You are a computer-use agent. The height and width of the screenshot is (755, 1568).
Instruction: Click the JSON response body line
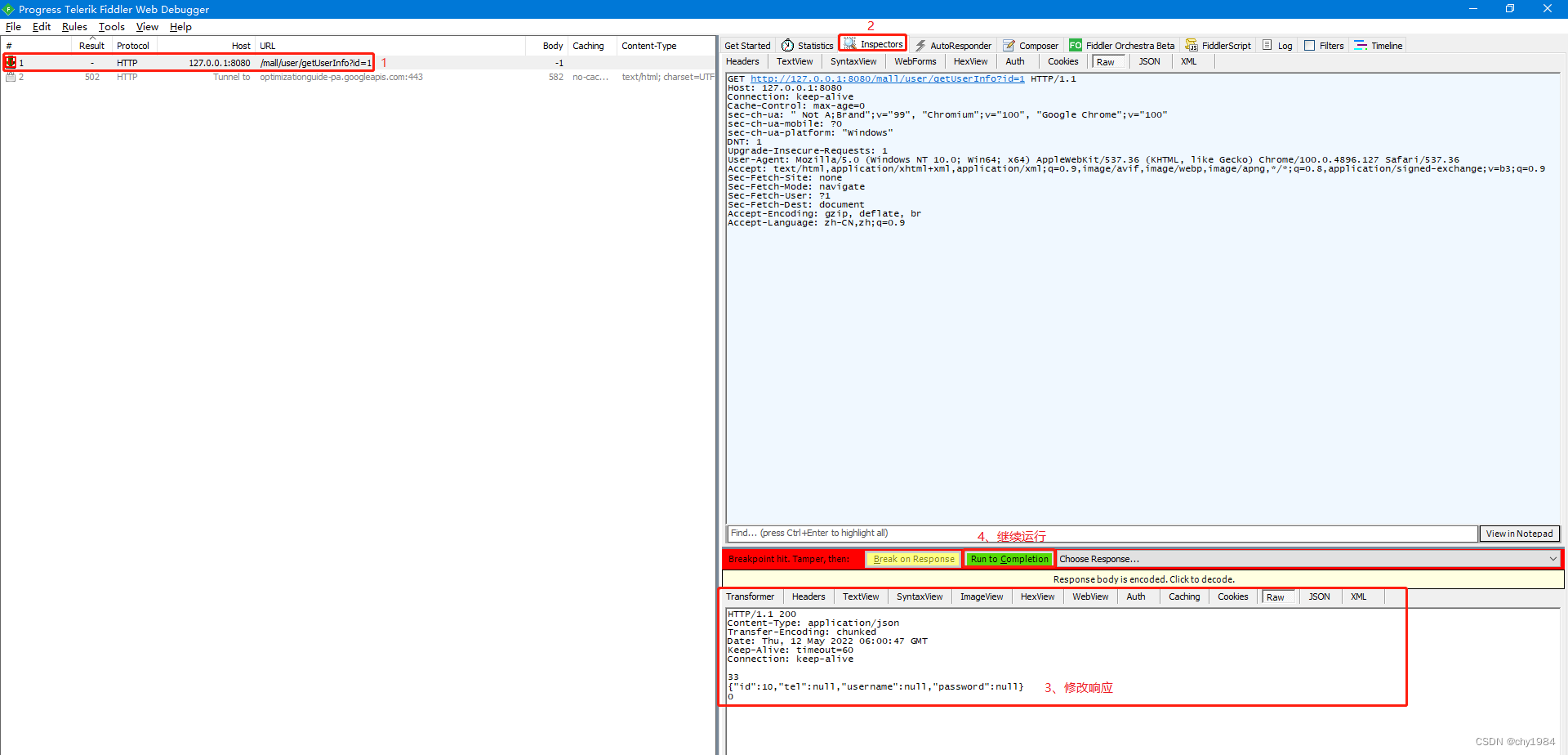pos(875,686)
